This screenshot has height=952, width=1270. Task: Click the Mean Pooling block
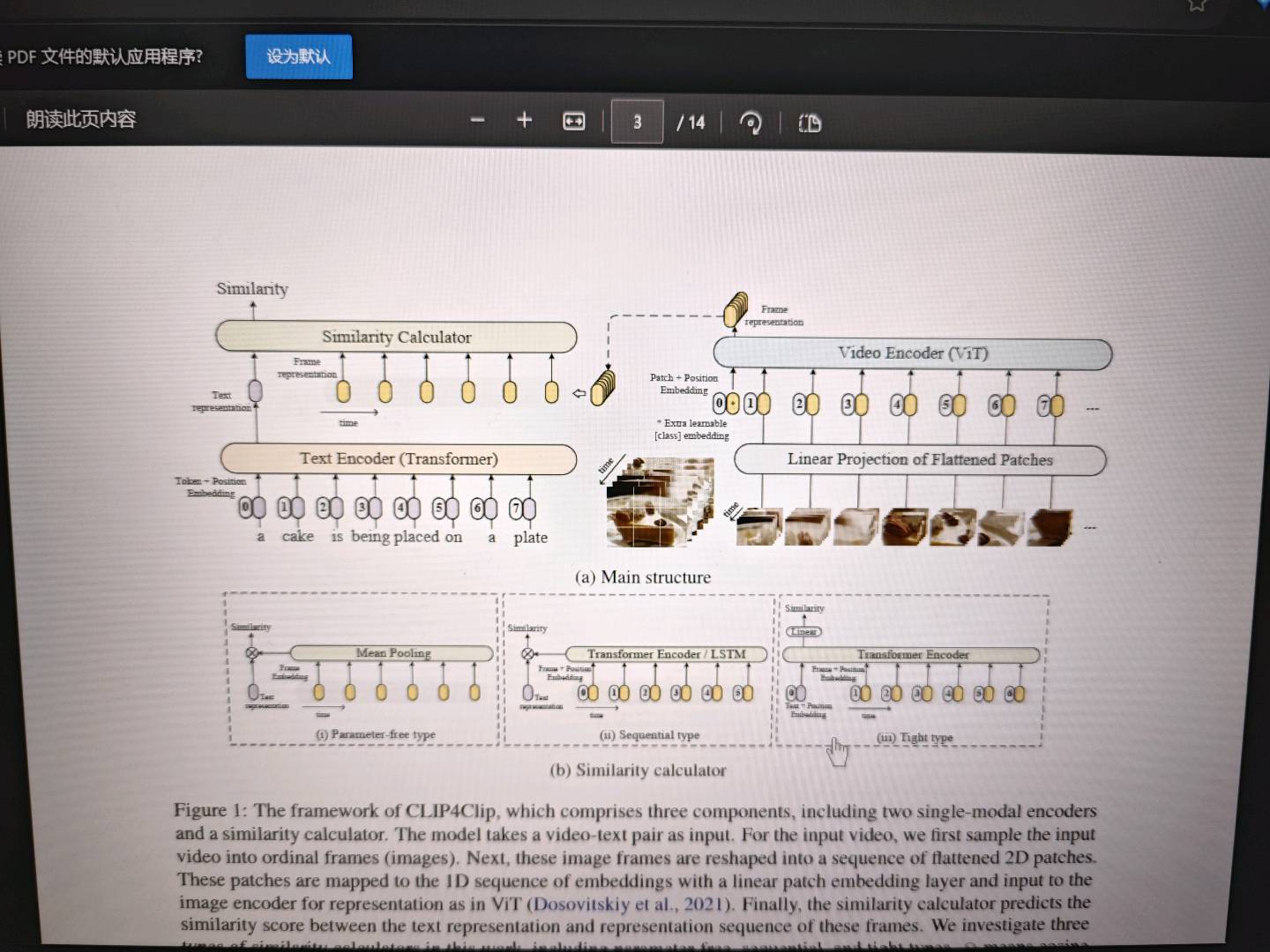point(392,653)
